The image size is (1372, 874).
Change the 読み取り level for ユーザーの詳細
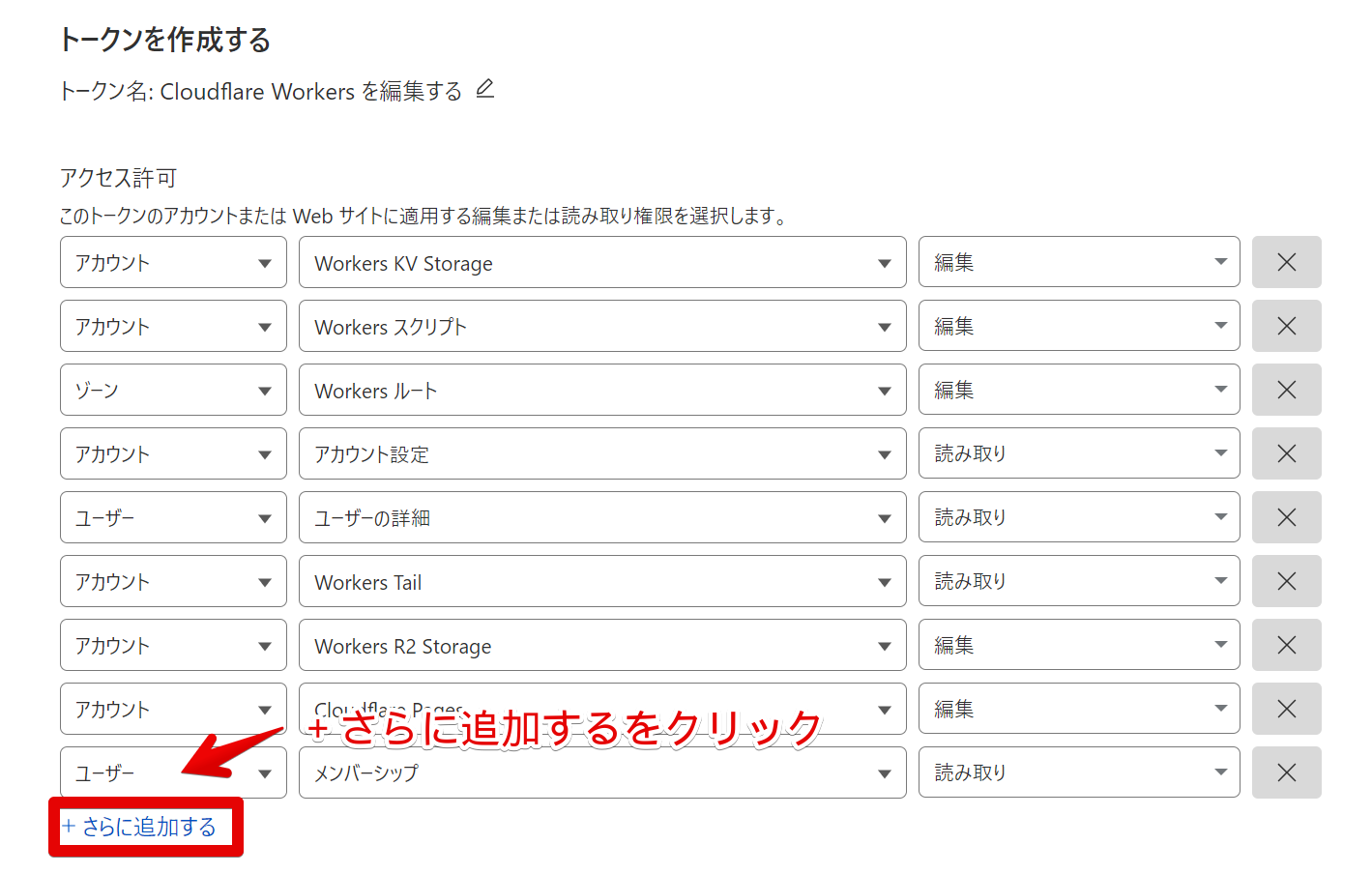point(1078,517)
